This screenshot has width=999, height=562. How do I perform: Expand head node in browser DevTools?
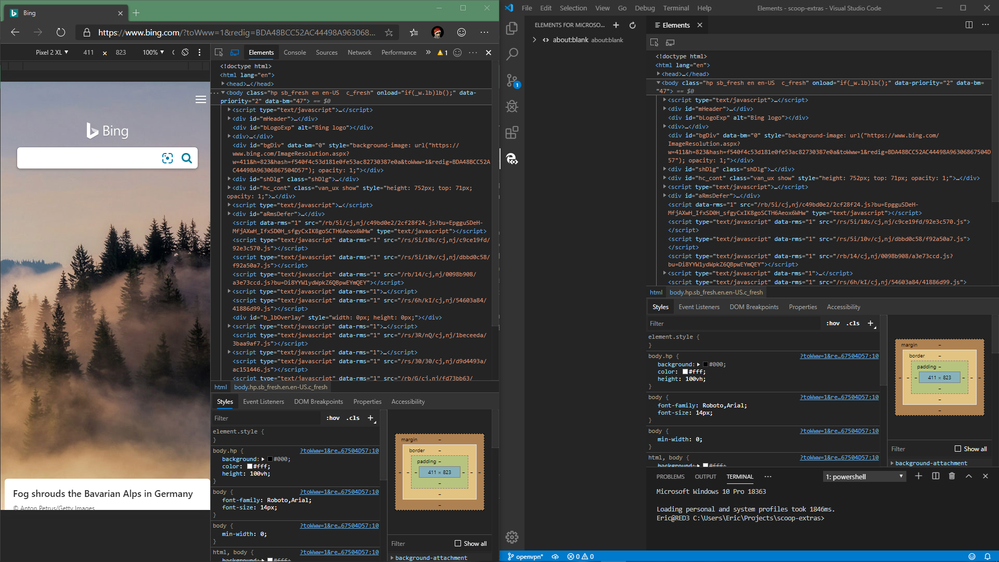pos(223,83)
